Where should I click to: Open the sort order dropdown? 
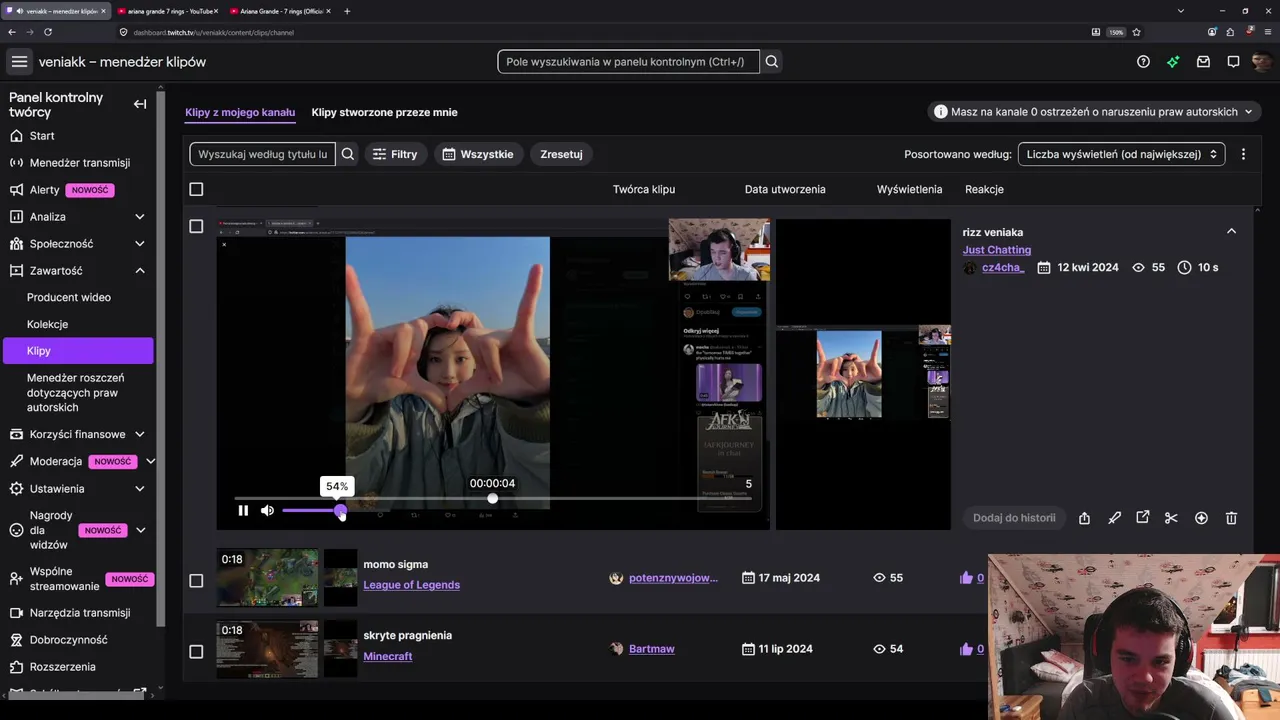(1122, 154)
